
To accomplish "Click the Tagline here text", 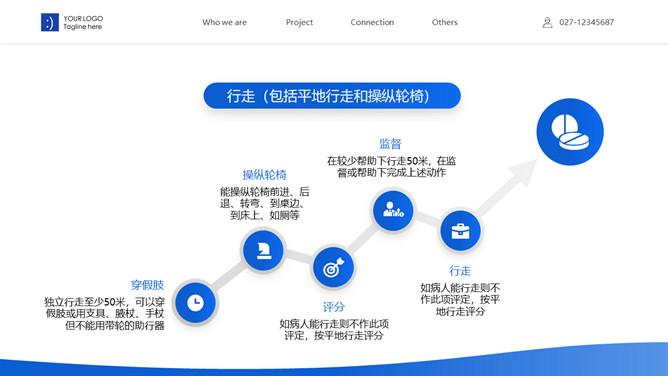I will [83, 26].
